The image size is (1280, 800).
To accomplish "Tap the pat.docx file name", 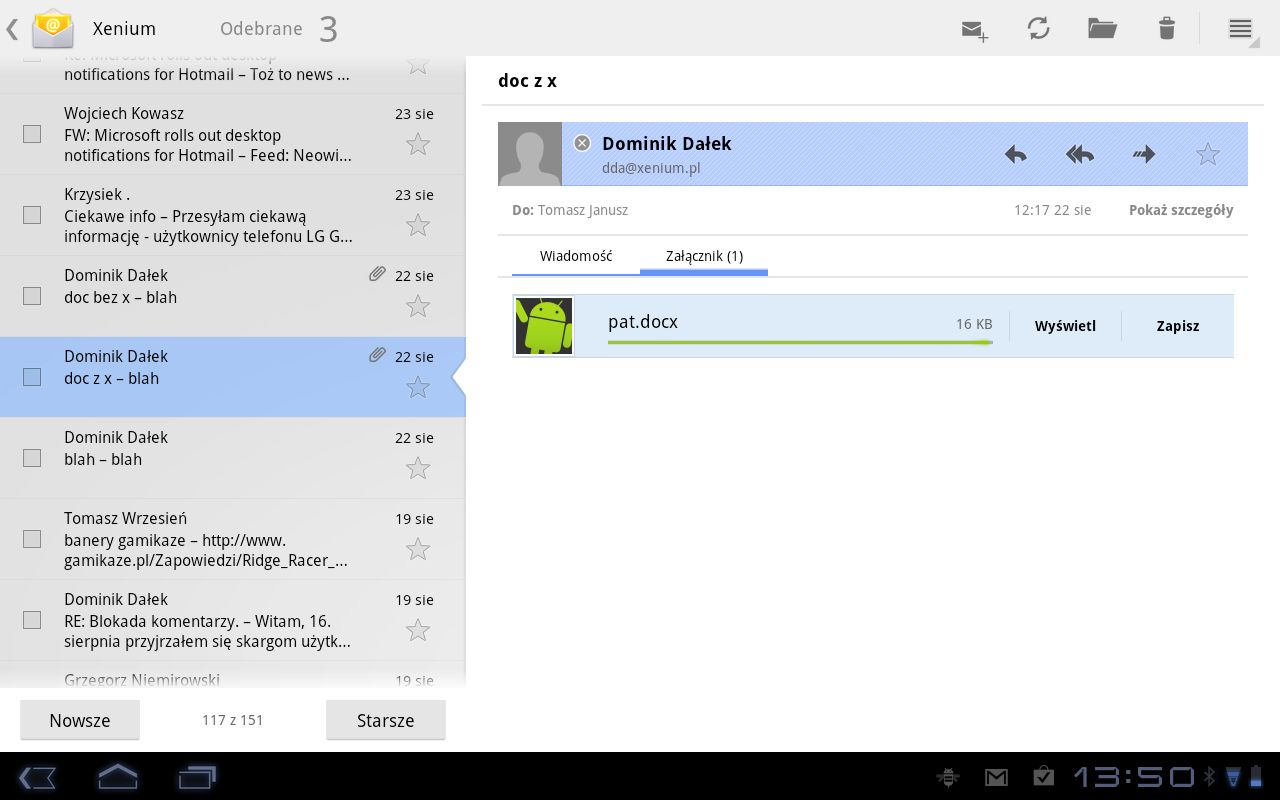I will [x=643, y=321].
